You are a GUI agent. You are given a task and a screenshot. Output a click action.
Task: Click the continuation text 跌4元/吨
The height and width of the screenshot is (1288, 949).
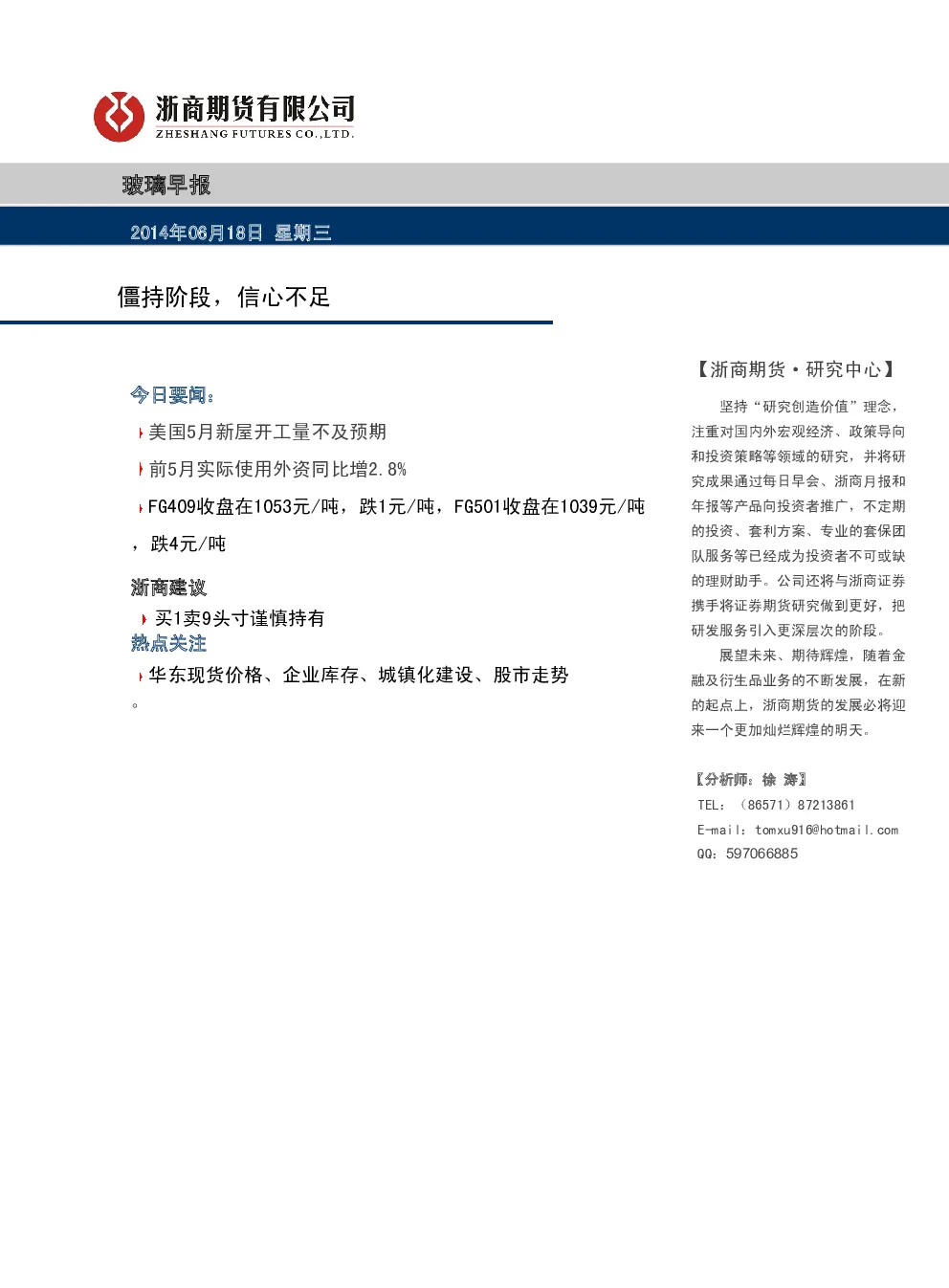click(x=188, y=544)
